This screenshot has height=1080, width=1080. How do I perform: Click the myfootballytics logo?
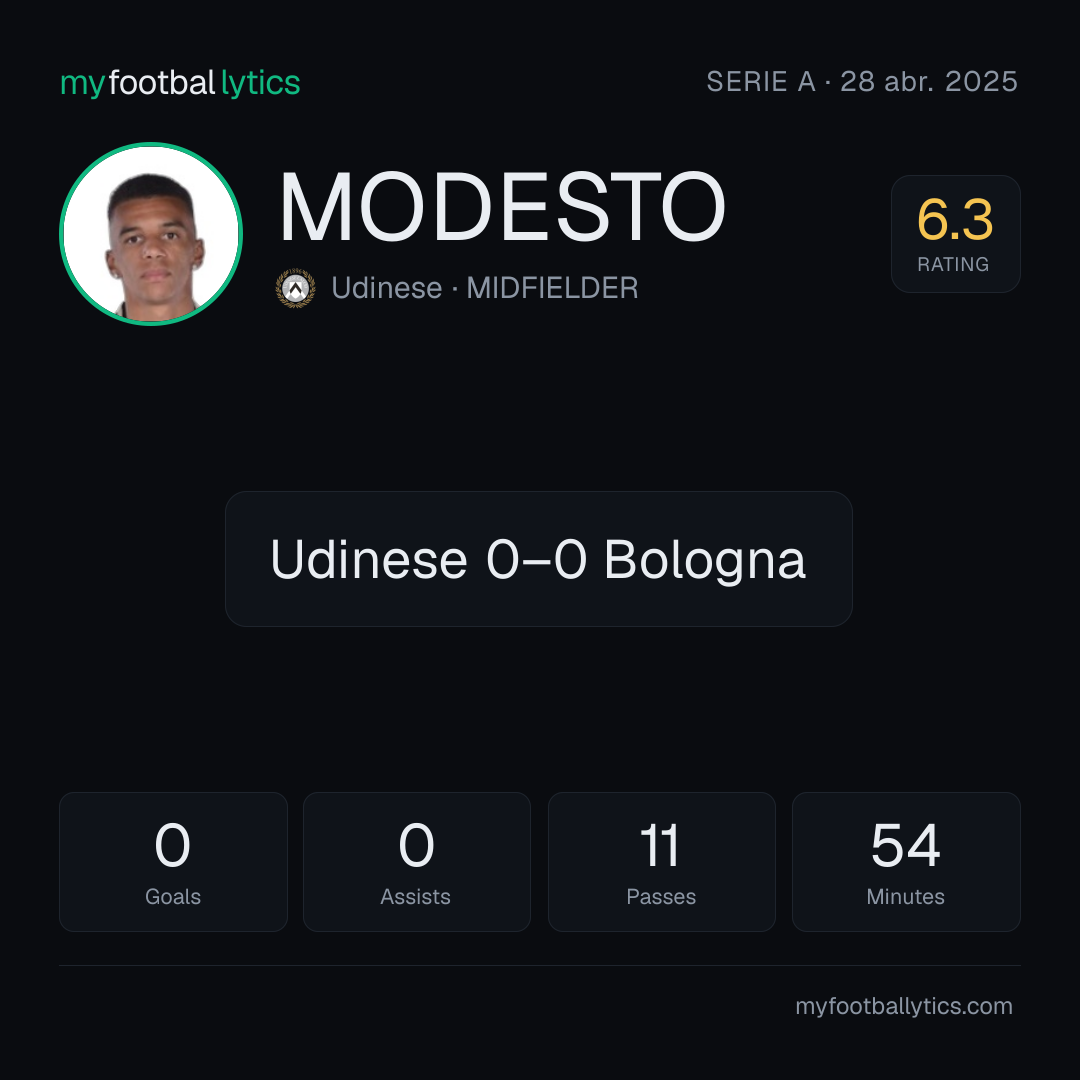(180, 83)
